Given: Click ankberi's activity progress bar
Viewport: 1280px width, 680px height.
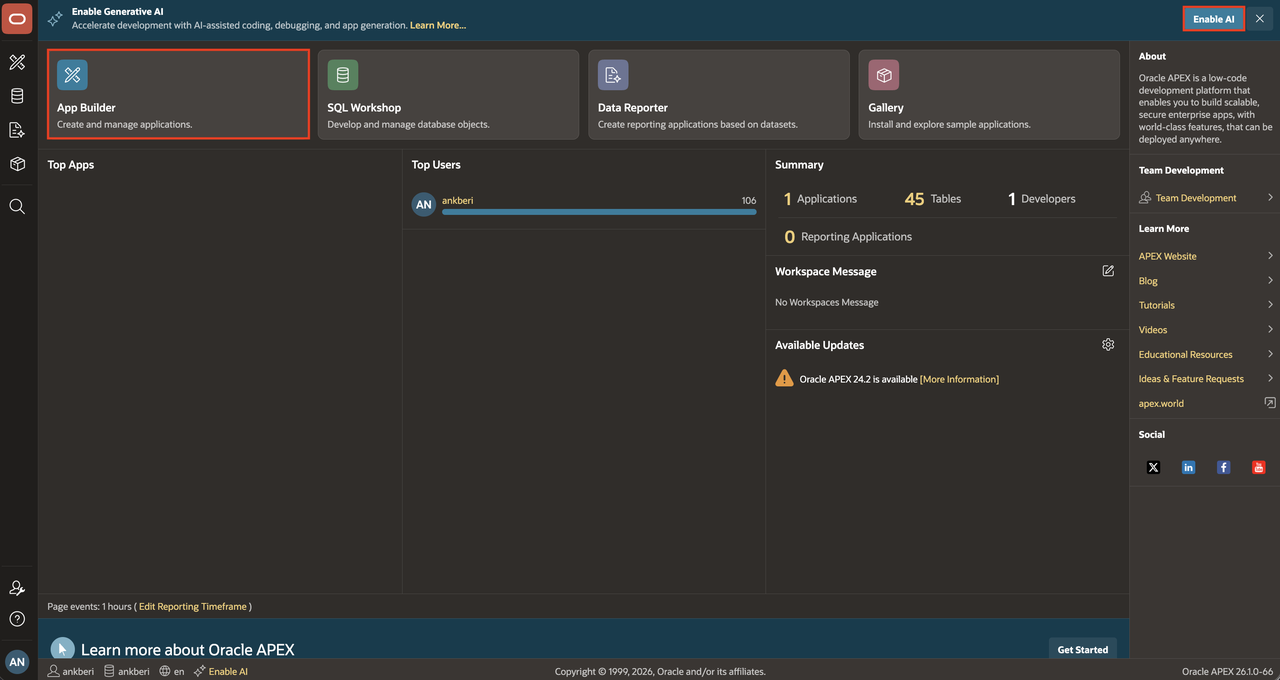Looking at the screenshot, I should click(x=599, y=212).
